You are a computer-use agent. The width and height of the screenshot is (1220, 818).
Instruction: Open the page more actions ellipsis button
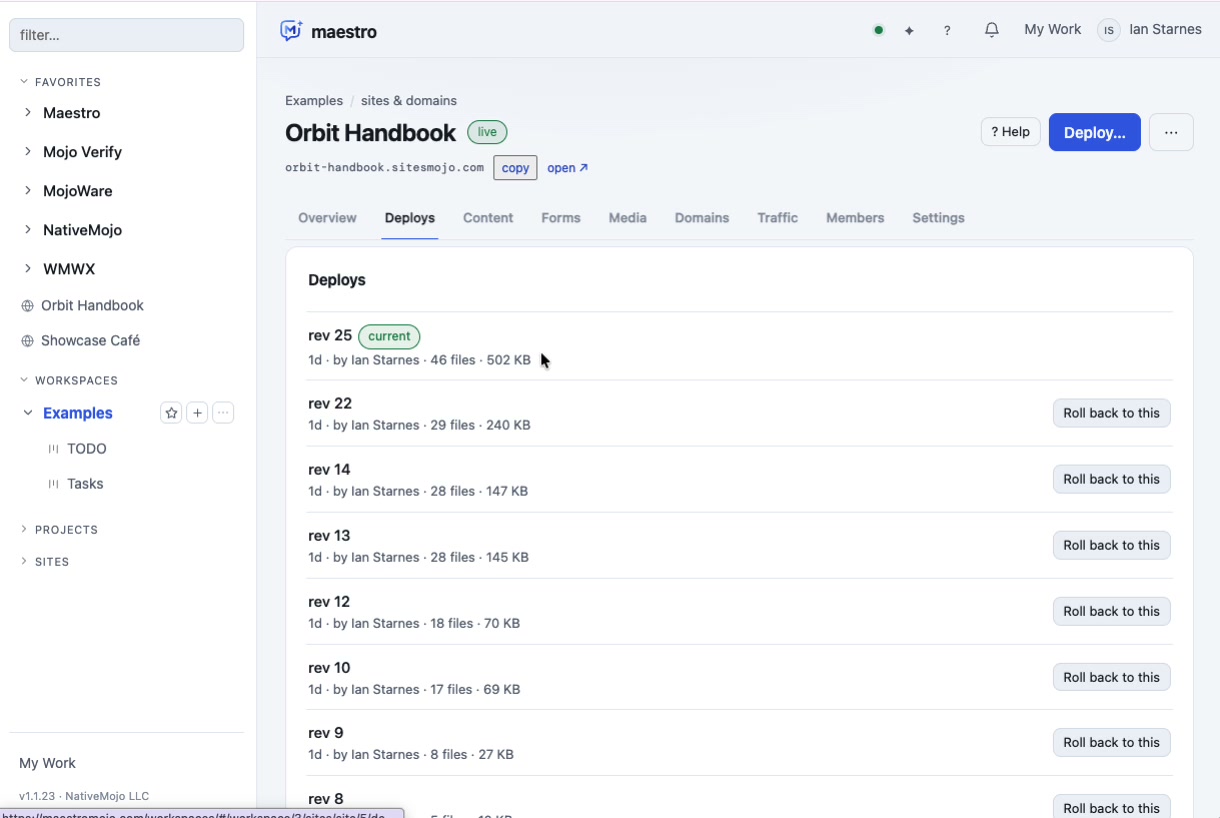1171,132
